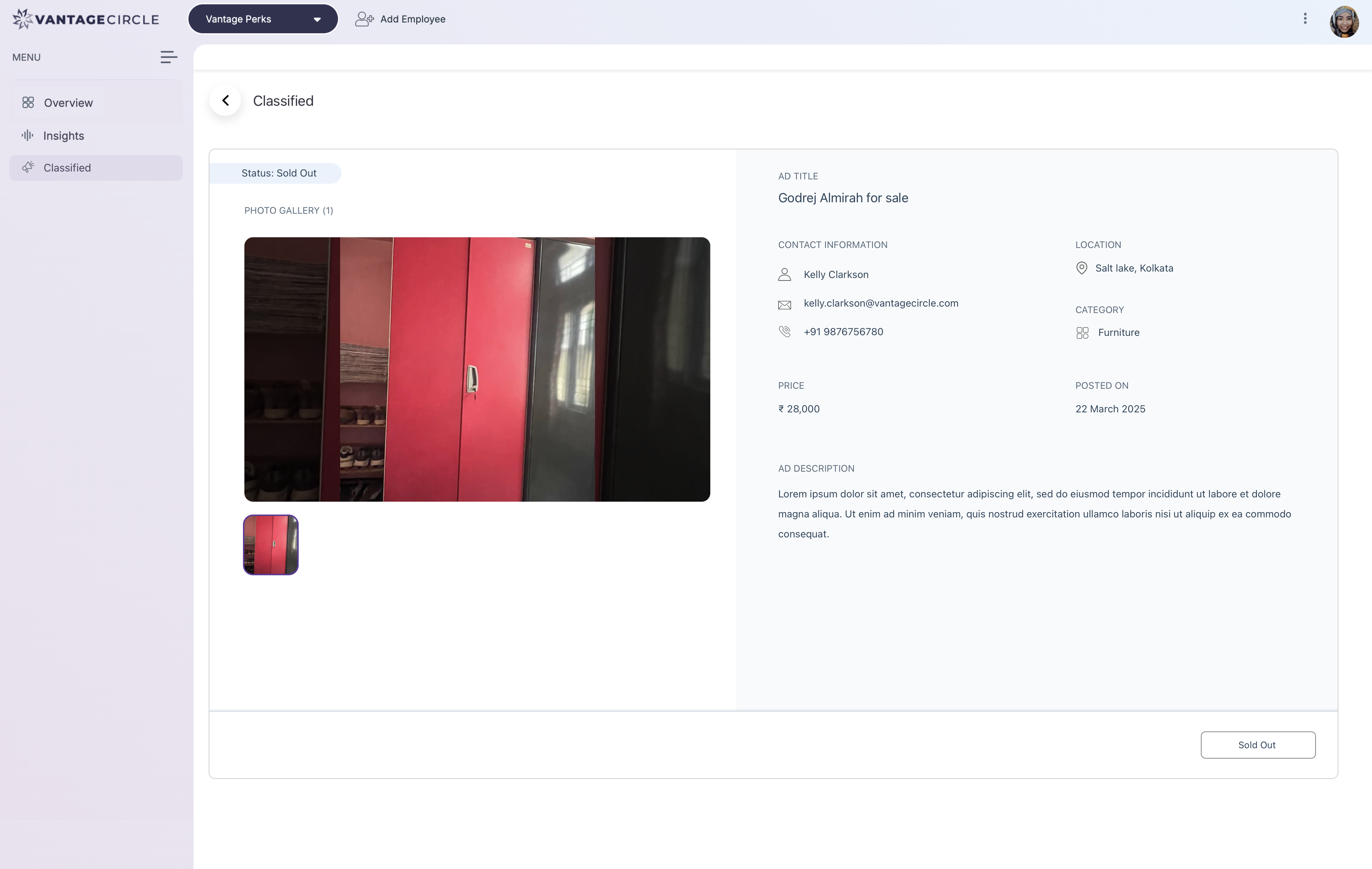
Task: Click the location pin icon
Action: click(1082, 268)
